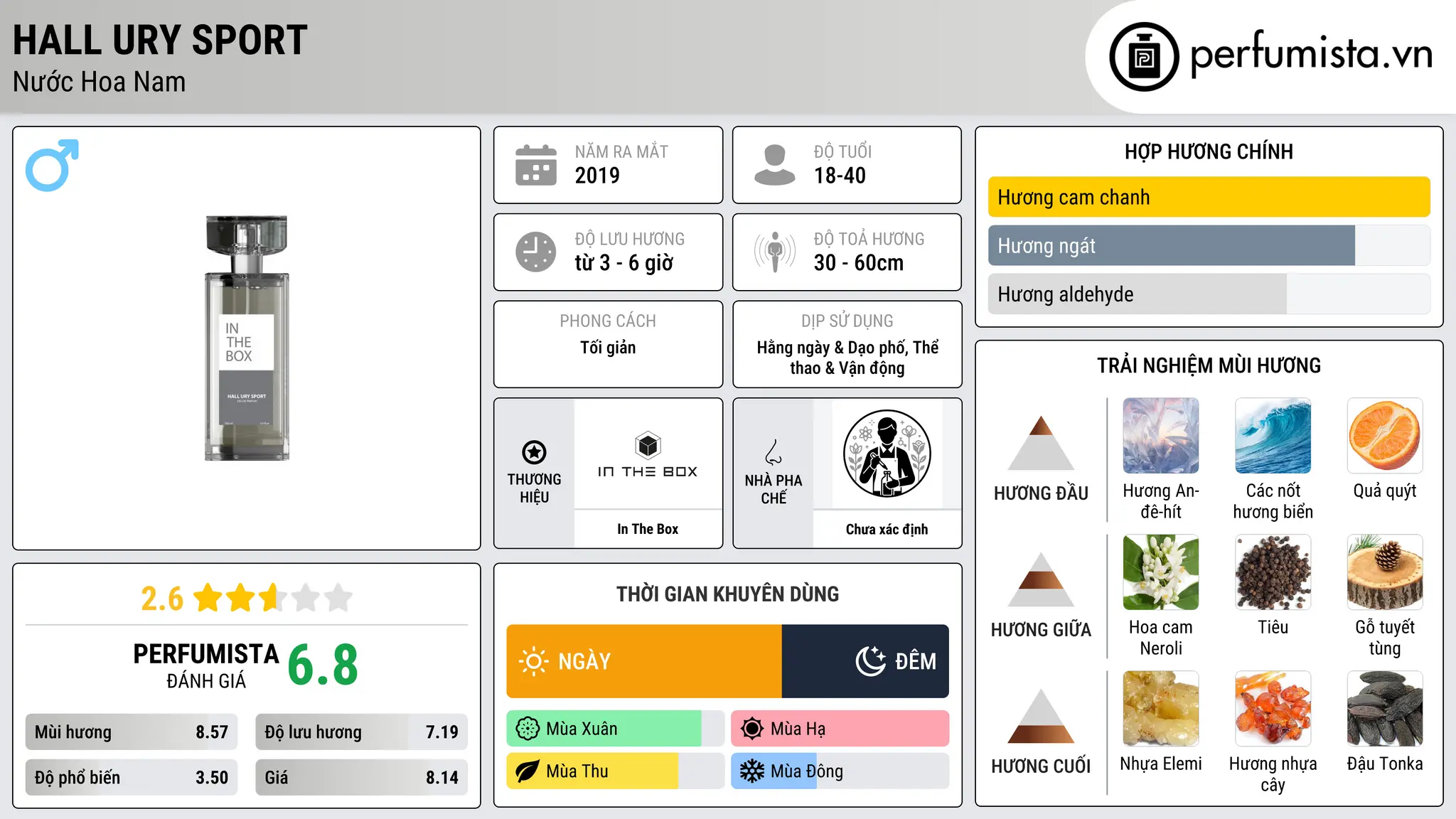This screenshot has width=1456, height=819.
Task: Click the Hương đầu pyramid icon
Action: click(1041, 443)
